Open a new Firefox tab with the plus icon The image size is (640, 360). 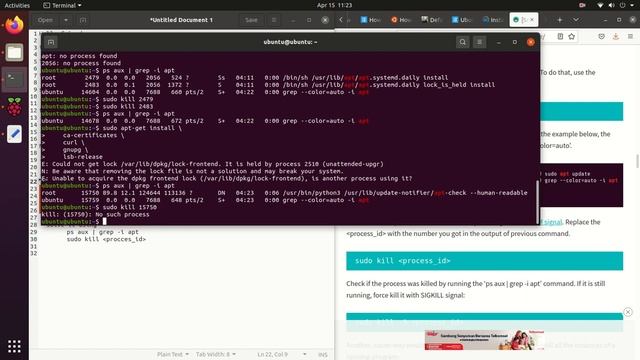coord(560,20)
